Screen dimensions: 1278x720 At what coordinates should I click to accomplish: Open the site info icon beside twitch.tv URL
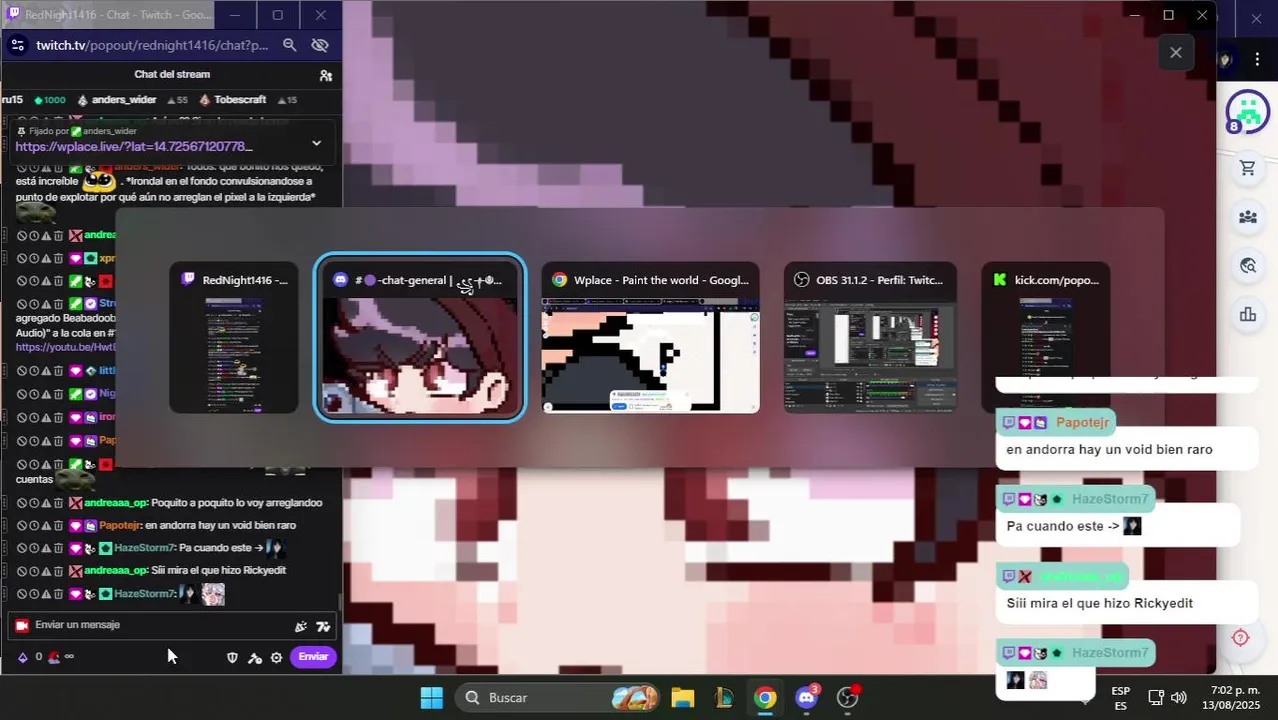(x=17, y=45)
